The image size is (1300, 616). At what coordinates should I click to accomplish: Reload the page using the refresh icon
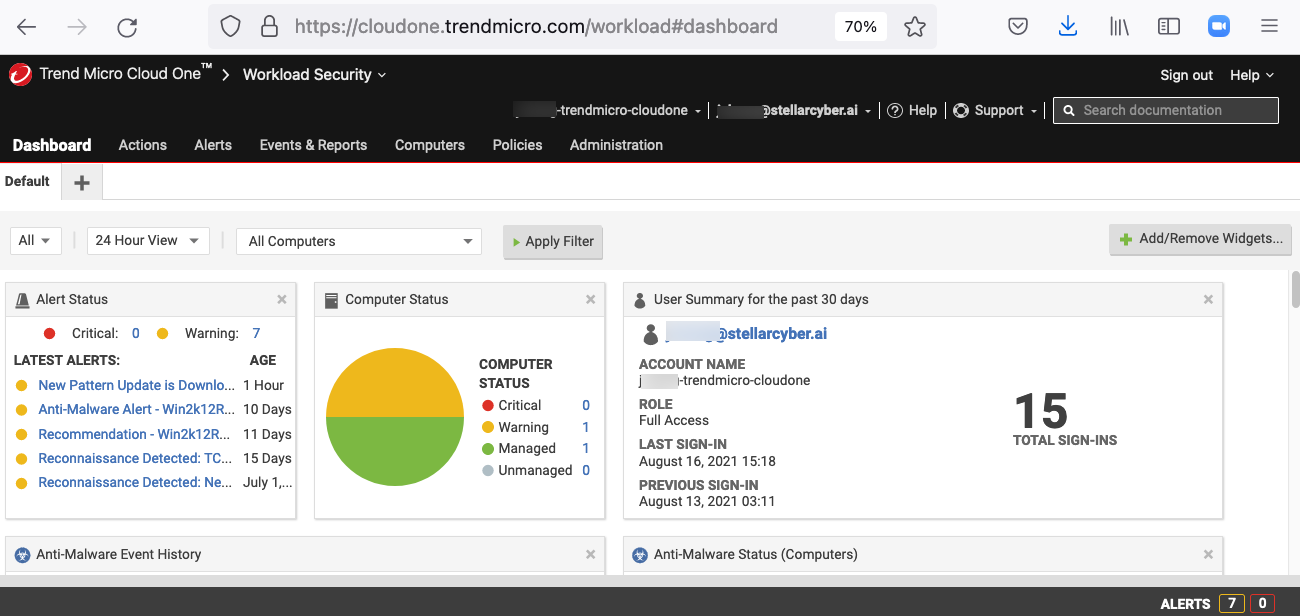[127, 27]
